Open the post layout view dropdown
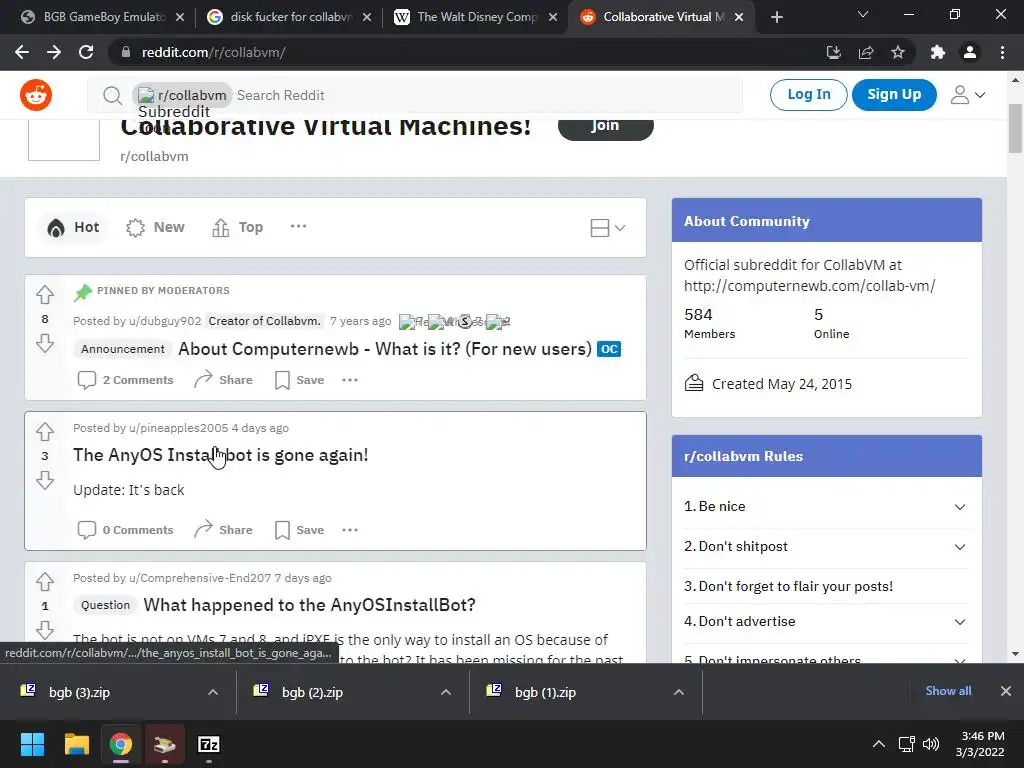 tap(607, 228)
